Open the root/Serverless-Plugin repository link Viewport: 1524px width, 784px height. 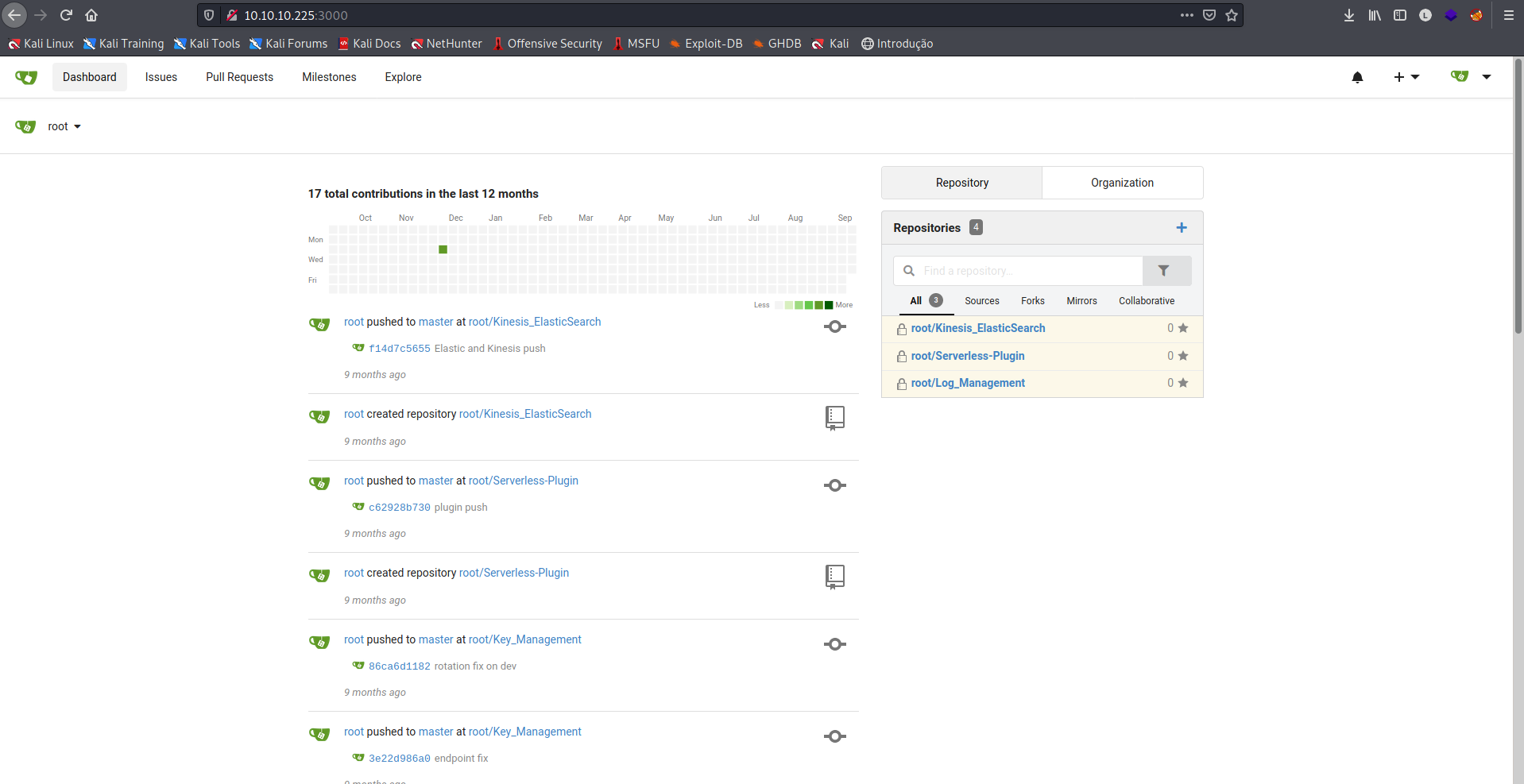tap(967, 356)
